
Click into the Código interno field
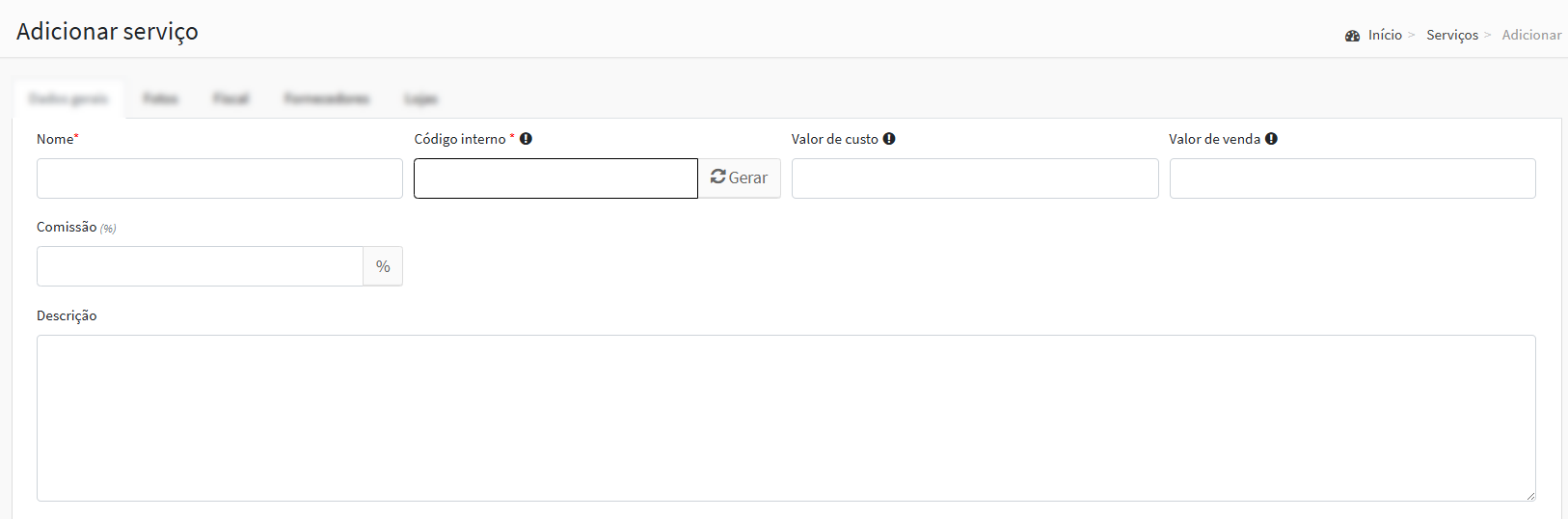(x=555, y=178)
